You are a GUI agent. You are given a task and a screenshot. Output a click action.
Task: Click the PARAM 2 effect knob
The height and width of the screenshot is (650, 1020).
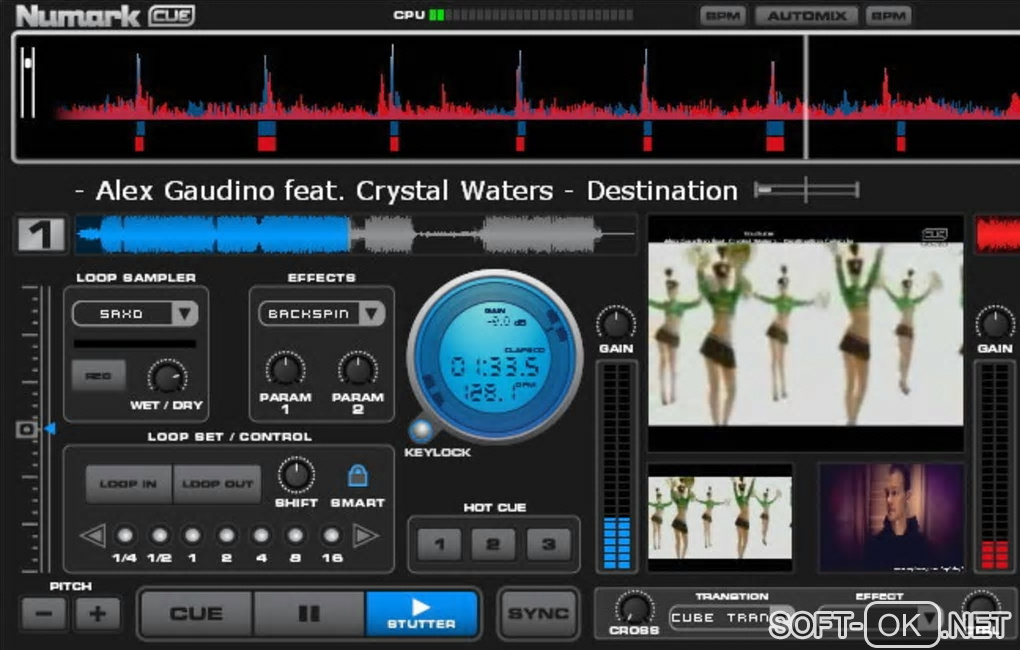pyautogui.click(x=358, y=370)
